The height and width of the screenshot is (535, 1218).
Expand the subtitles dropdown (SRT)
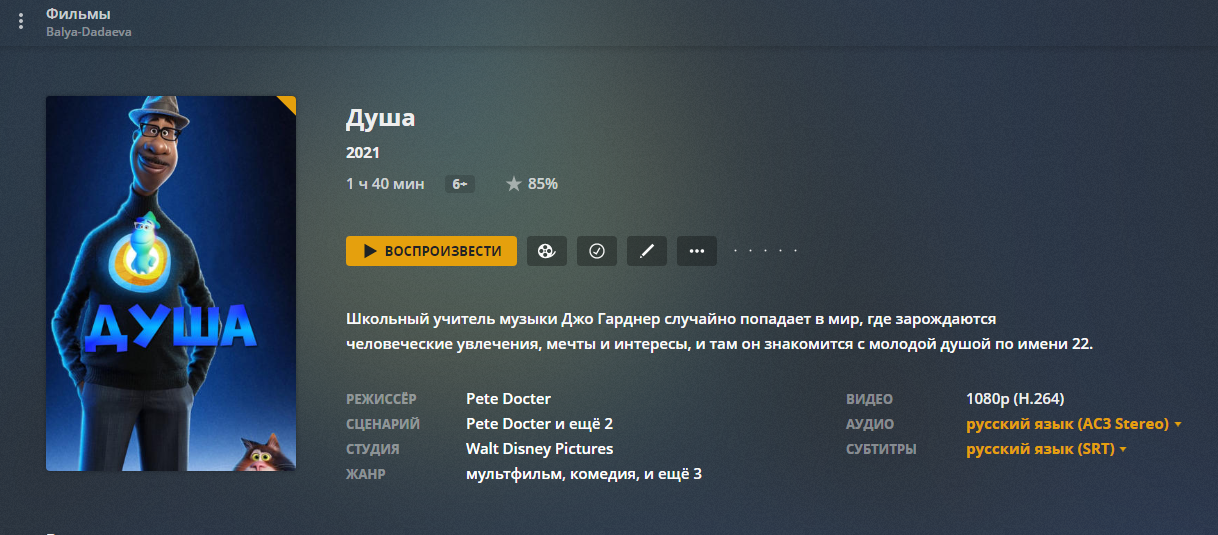[x=1046, y=450]
